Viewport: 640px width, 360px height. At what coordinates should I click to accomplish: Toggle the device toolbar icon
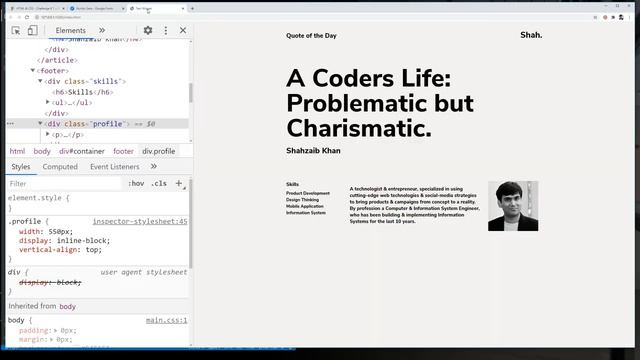[x=32, y=30]
